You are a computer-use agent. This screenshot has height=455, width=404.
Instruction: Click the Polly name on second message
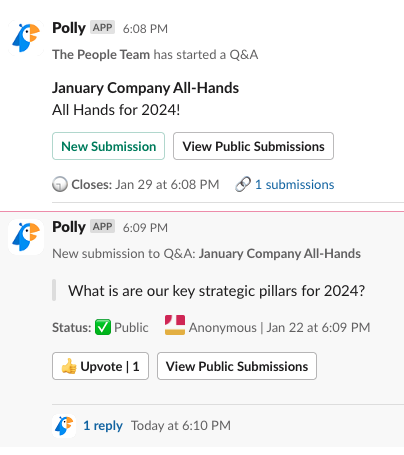click(69, 227)
